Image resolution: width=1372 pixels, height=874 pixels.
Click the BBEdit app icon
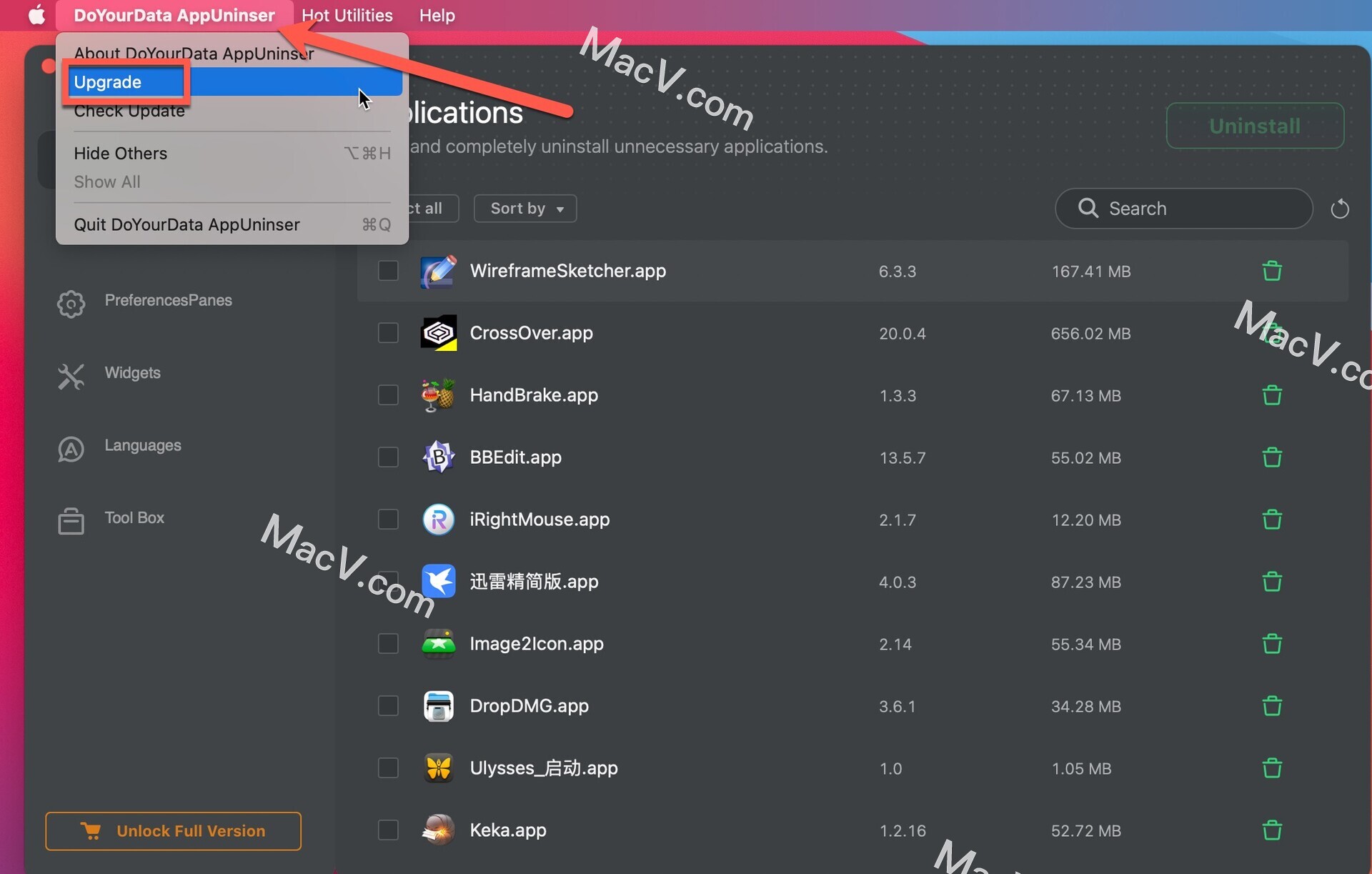pos(438,457)
